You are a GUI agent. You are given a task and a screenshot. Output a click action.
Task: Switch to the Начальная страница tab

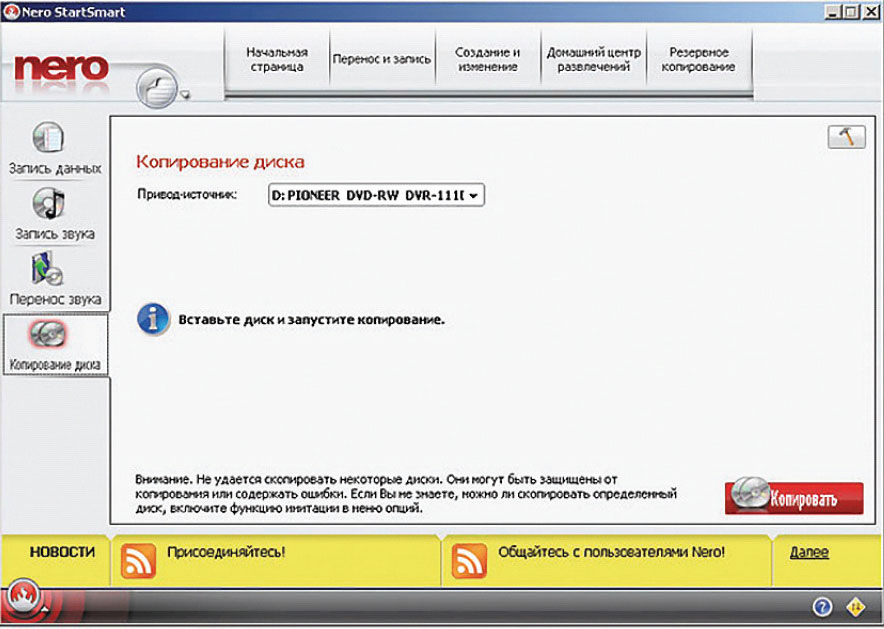coord(276,59)
